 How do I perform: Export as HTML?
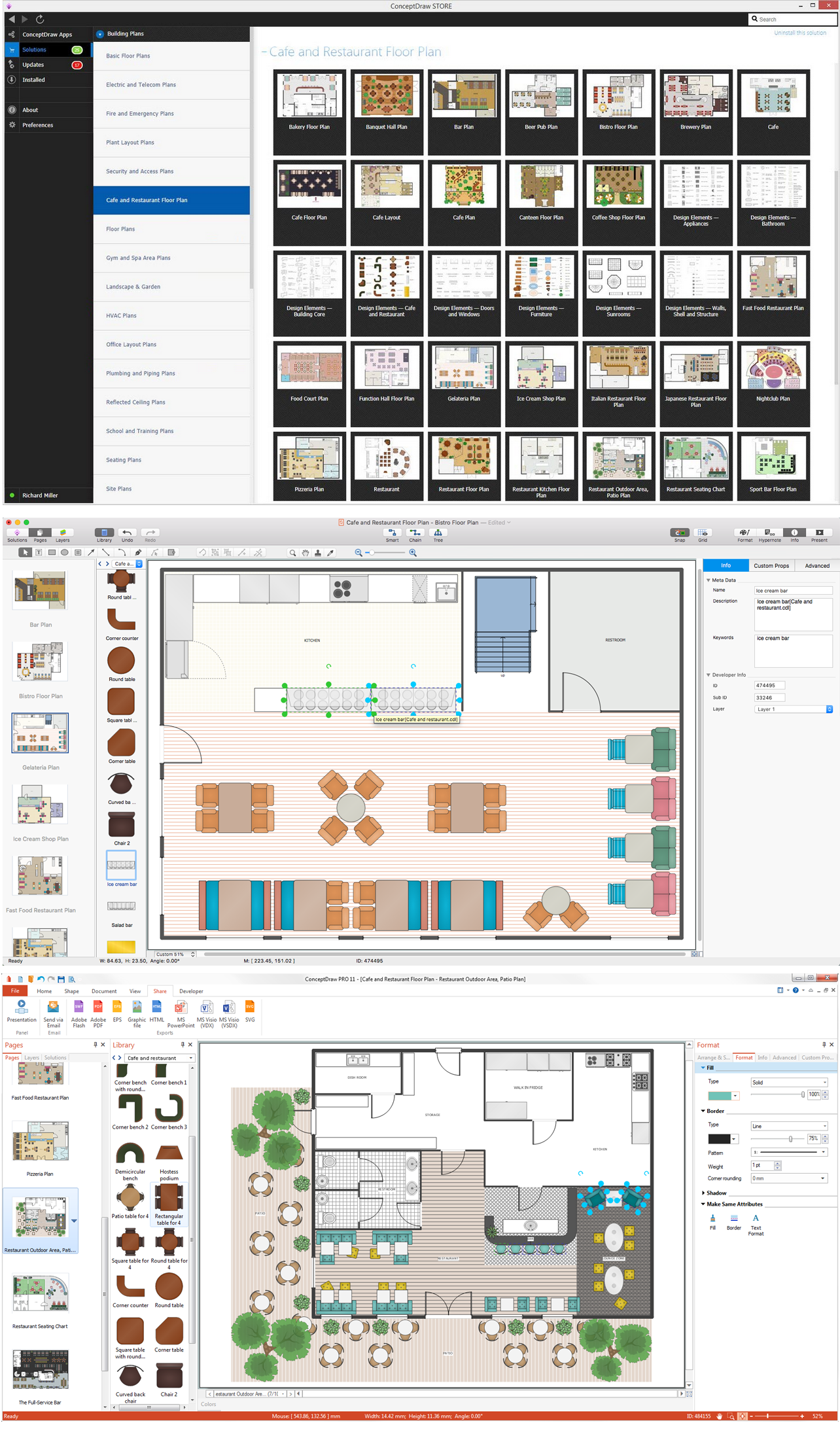pos(157,1011)
